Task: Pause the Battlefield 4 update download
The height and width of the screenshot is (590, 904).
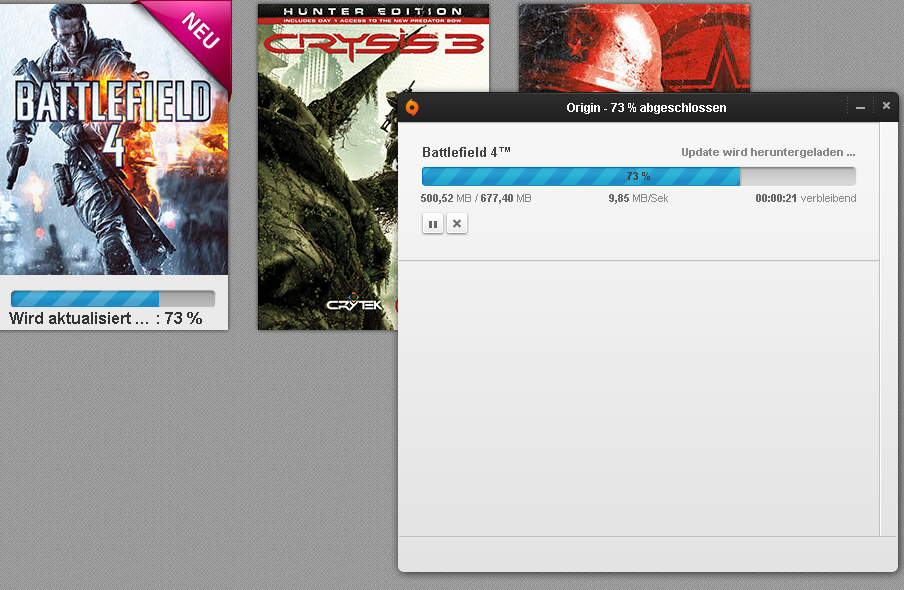Action: (x=433, y=224)
